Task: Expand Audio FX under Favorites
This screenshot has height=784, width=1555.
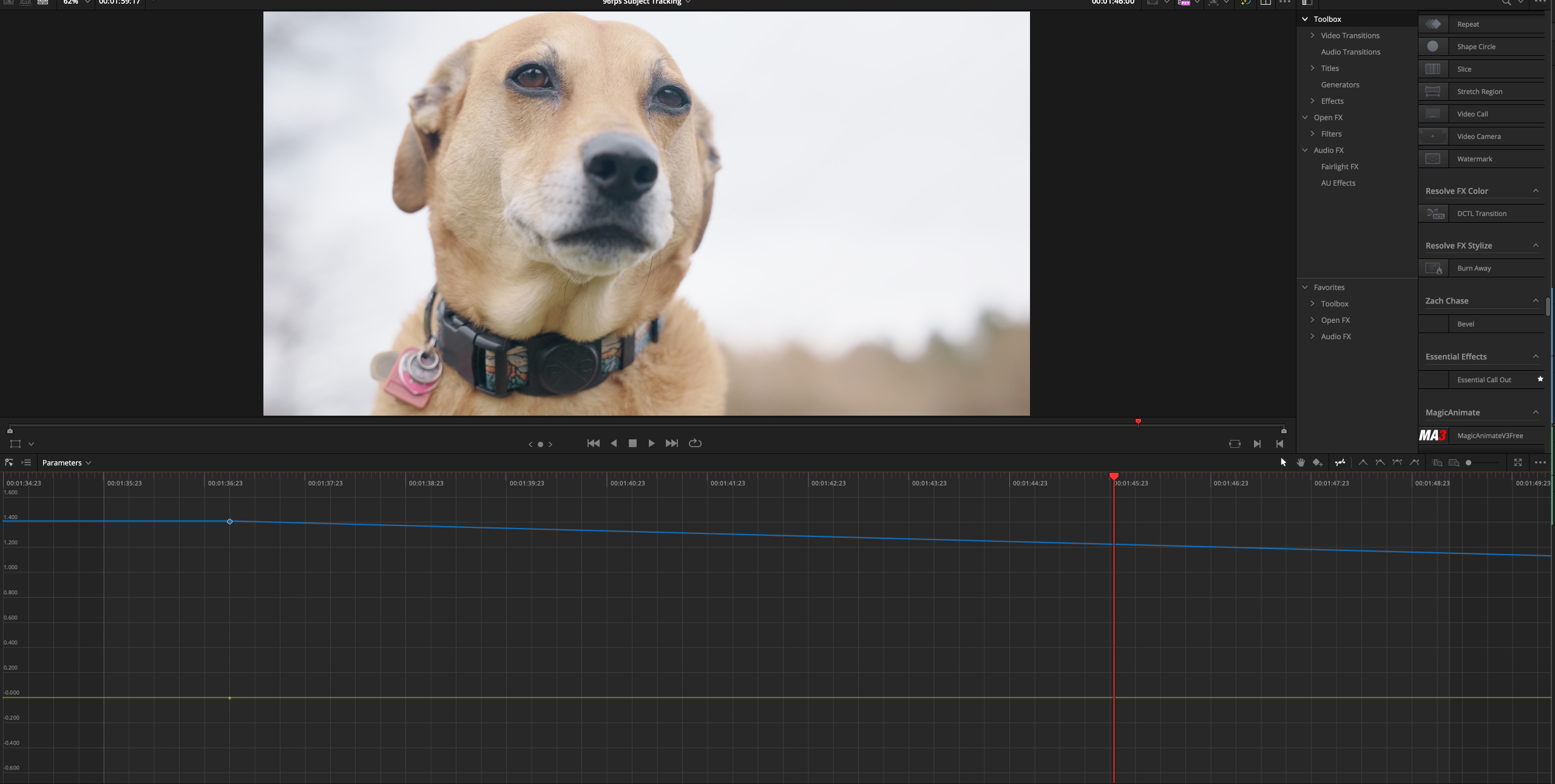Action: pyautogui.click(x=1312, y=337)
